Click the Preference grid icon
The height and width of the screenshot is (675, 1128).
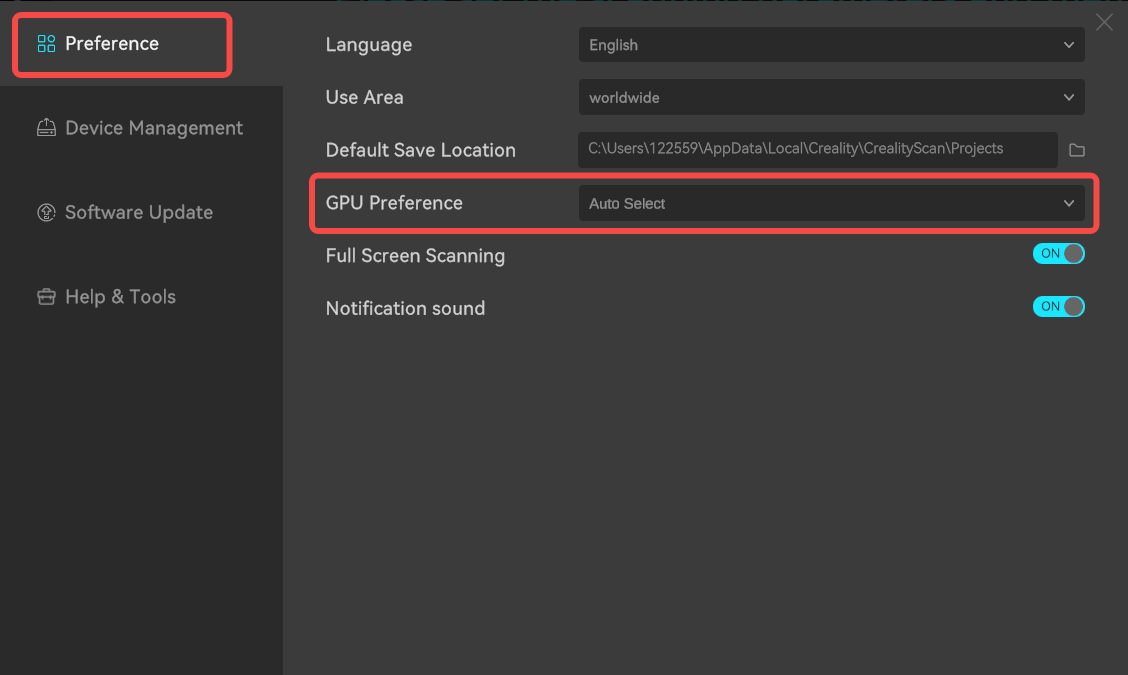46,44
